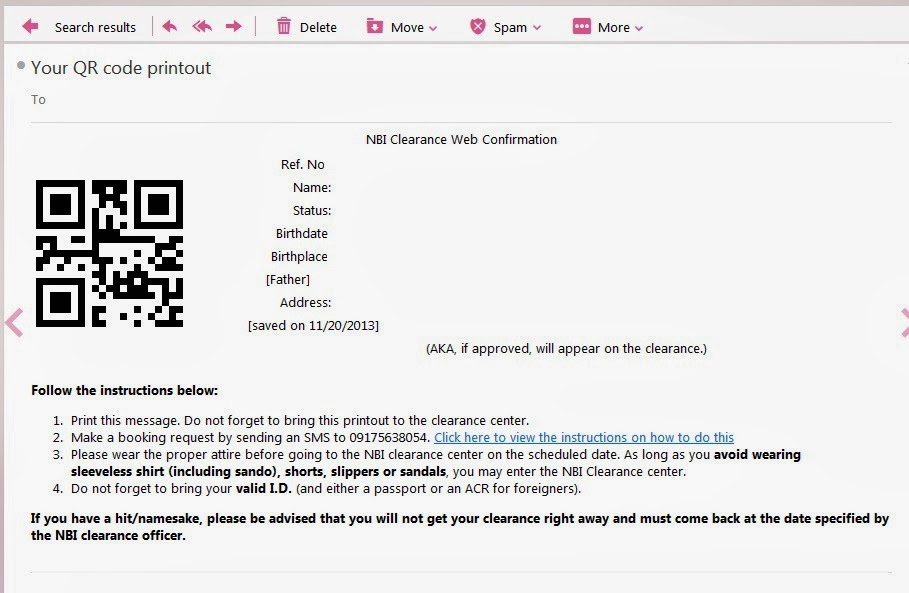Viewport: 909px width, 593px height.
Task: Click the Move folder icon
Action: tap(375, 26)
